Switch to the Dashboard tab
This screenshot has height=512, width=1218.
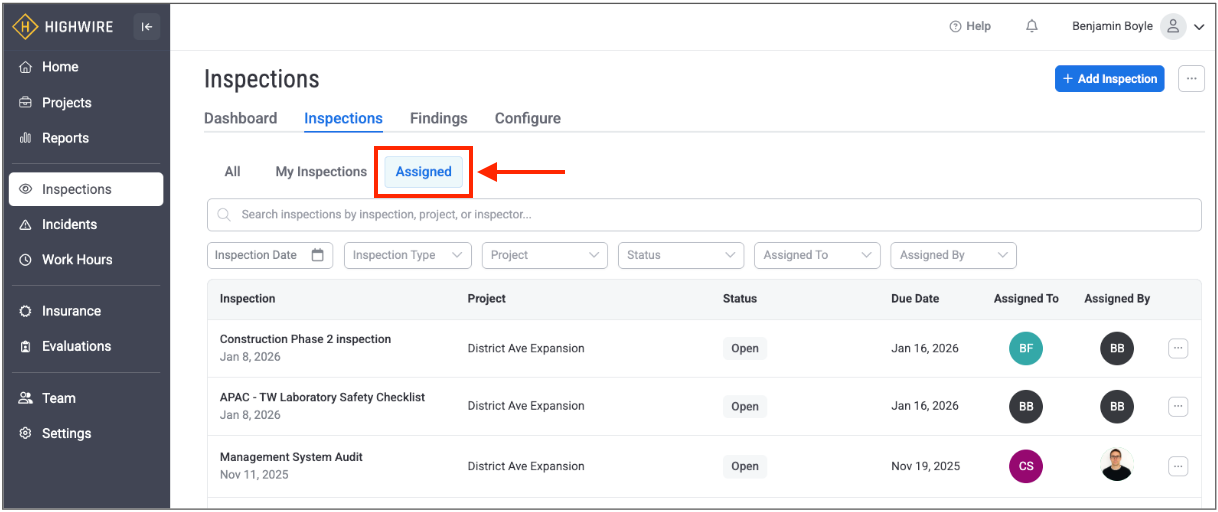point(240,118)
